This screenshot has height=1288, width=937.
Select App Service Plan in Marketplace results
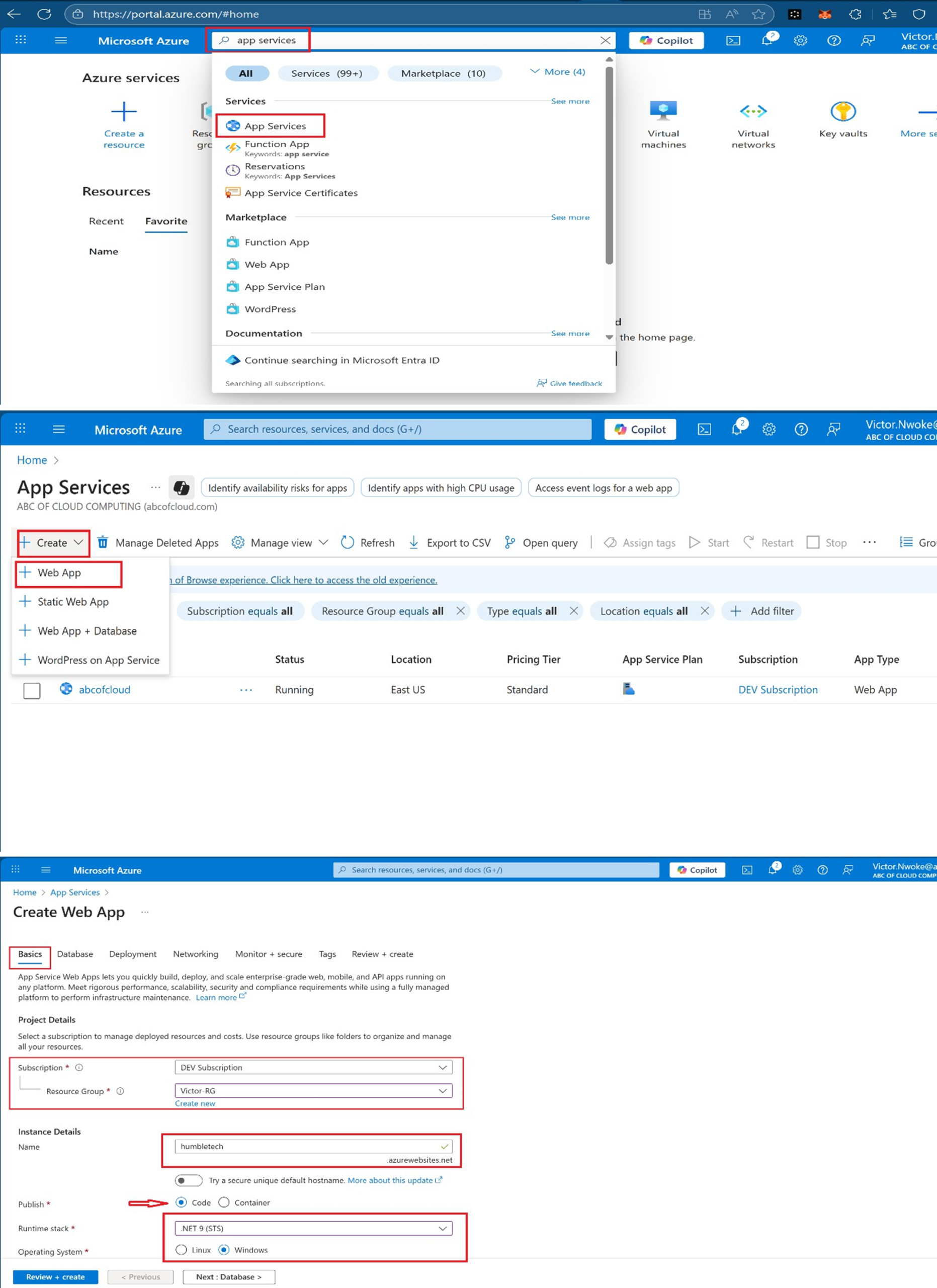click(x=284, y=287)
